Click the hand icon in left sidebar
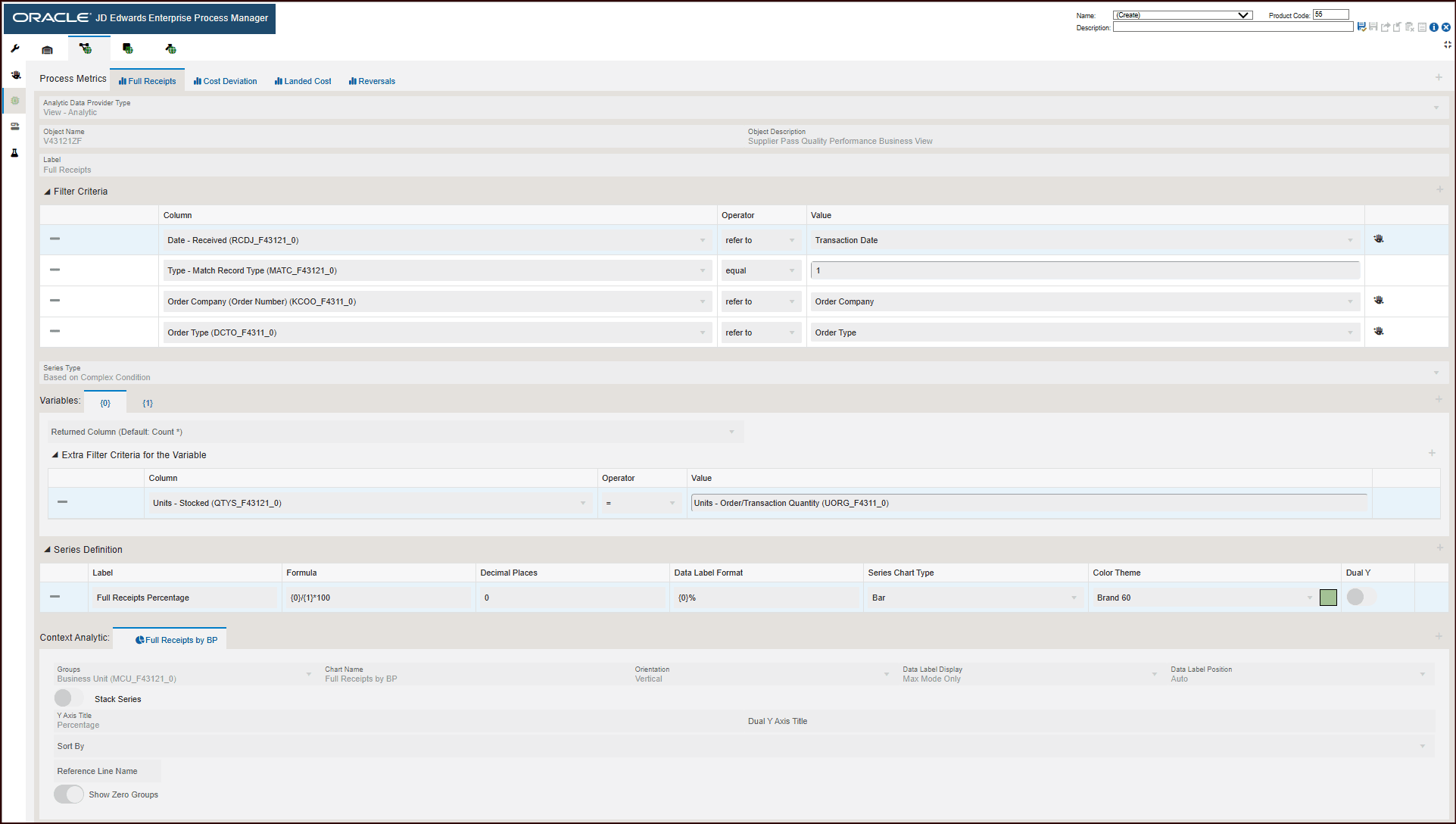Screen dimensions: 1456x824 pyautogui.click(x=15, y=74)
